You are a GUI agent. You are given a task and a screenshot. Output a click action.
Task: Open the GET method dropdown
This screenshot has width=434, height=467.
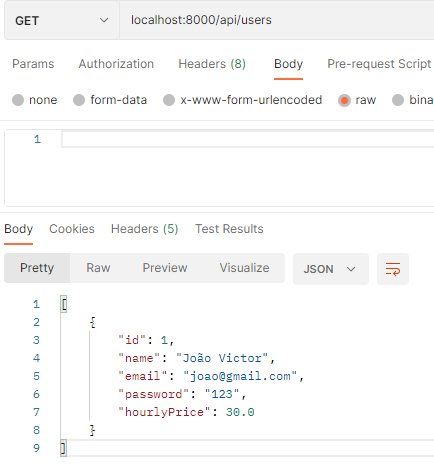click(x=62, y=21)
